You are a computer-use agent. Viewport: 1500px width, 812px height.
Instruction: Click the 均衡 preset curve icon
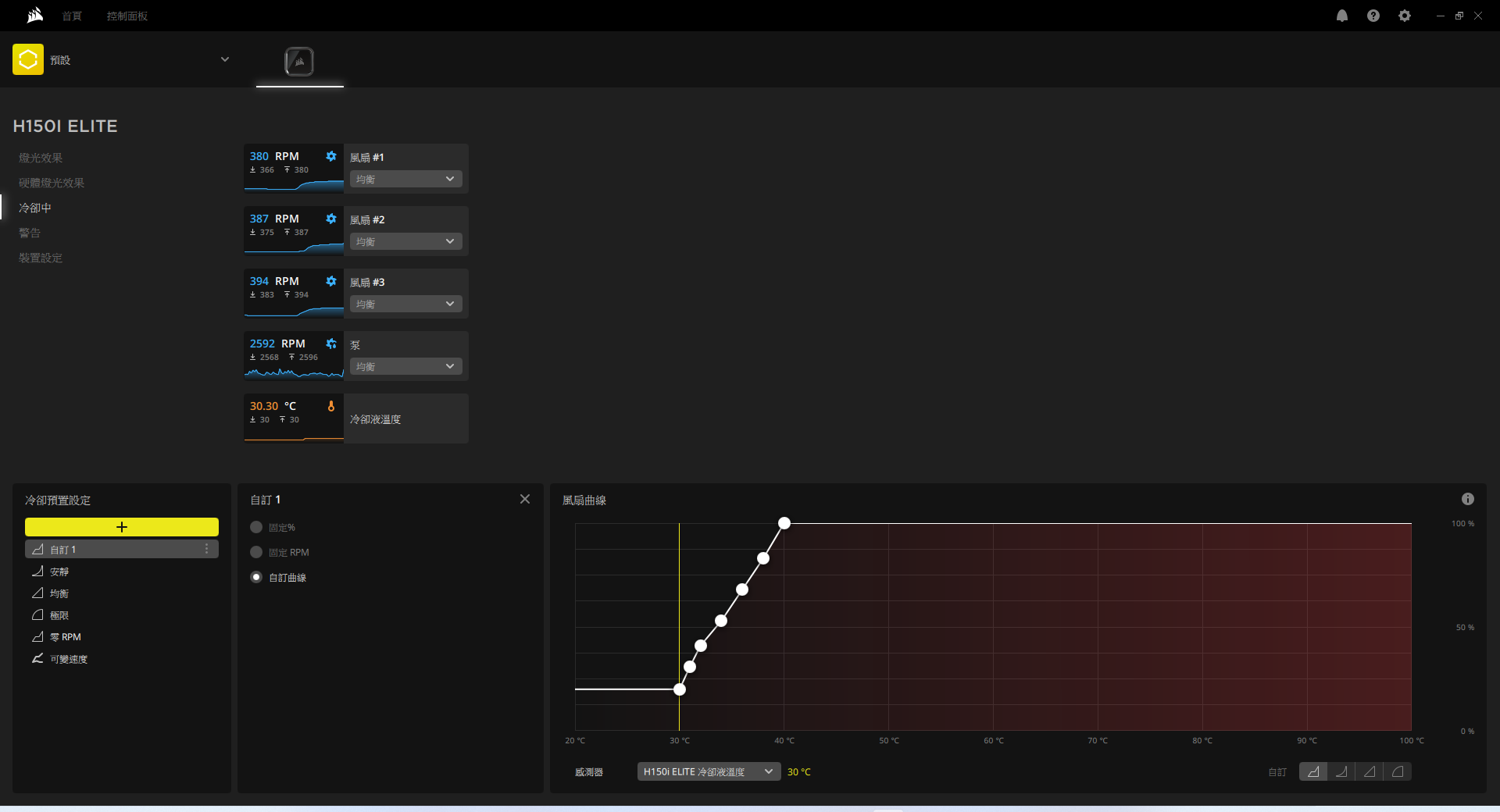pos(37,593)
